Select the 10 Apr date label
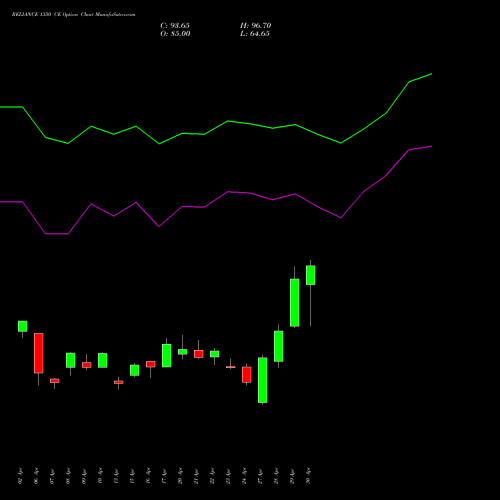The image size is (500, 500). (x=100, y=476)
